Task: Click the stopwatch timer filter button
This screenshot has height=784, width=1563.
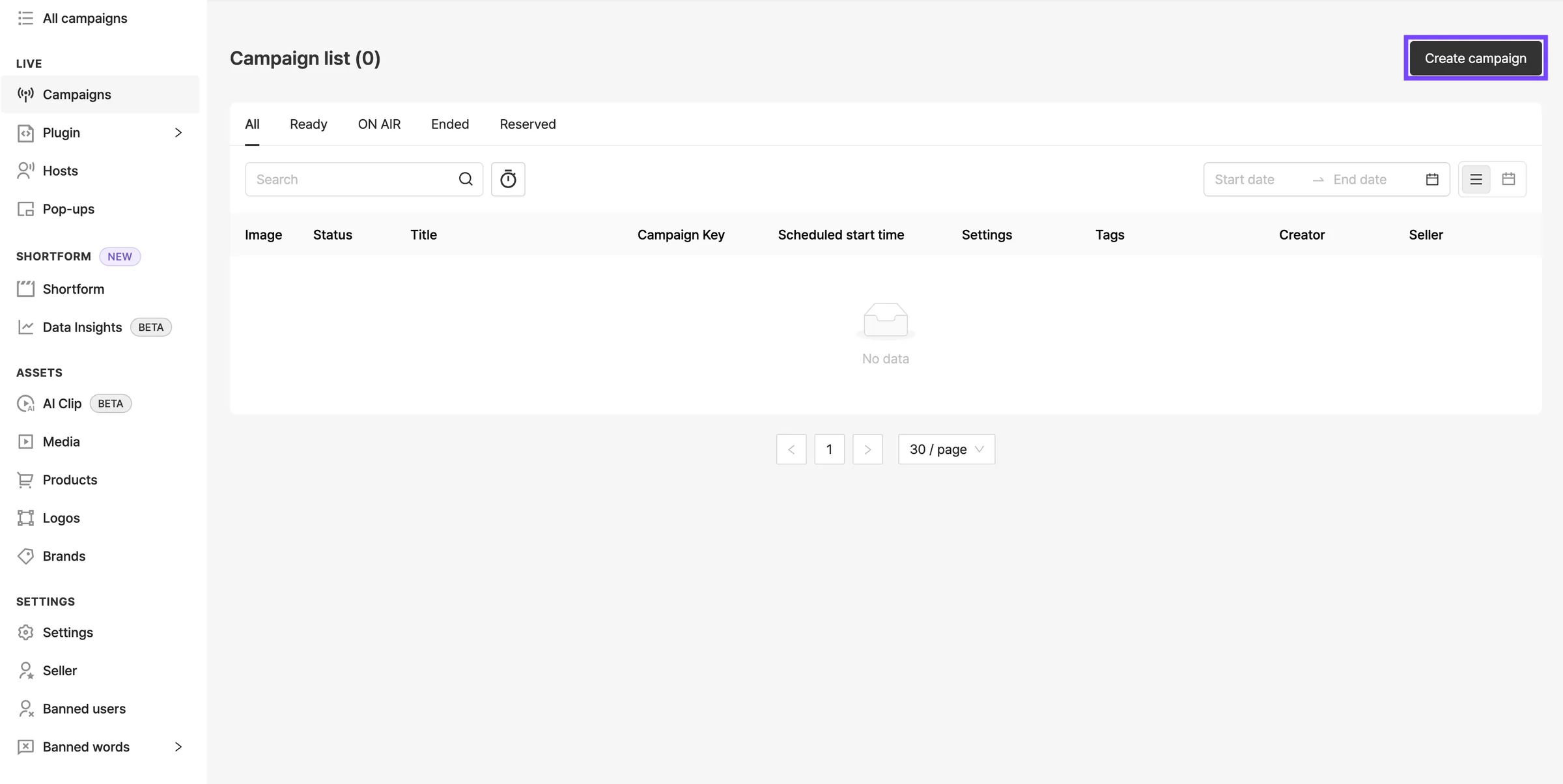Action: 508,179
